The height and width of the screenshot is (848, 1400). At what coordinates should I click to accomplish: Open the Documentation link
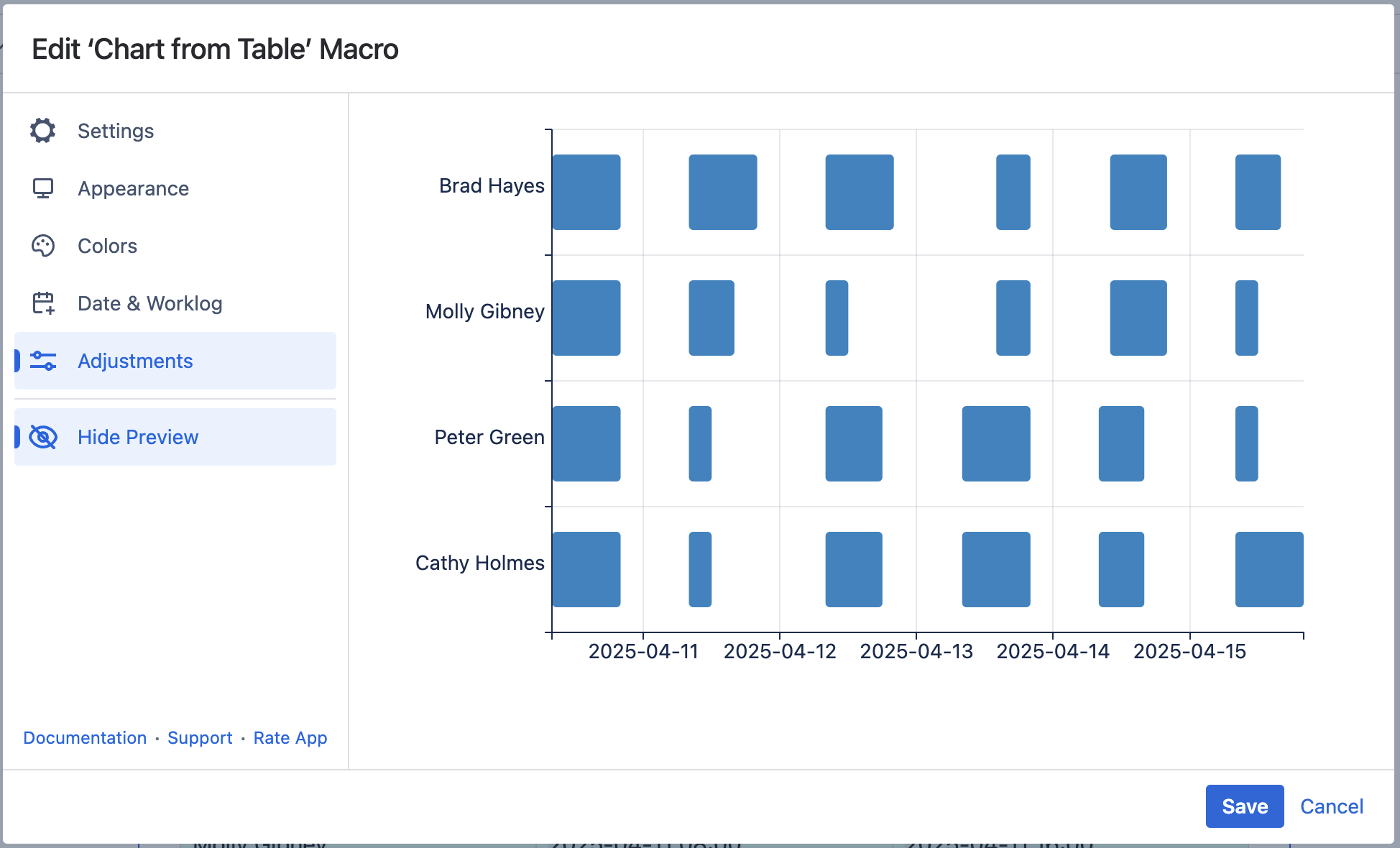point(85,738)
